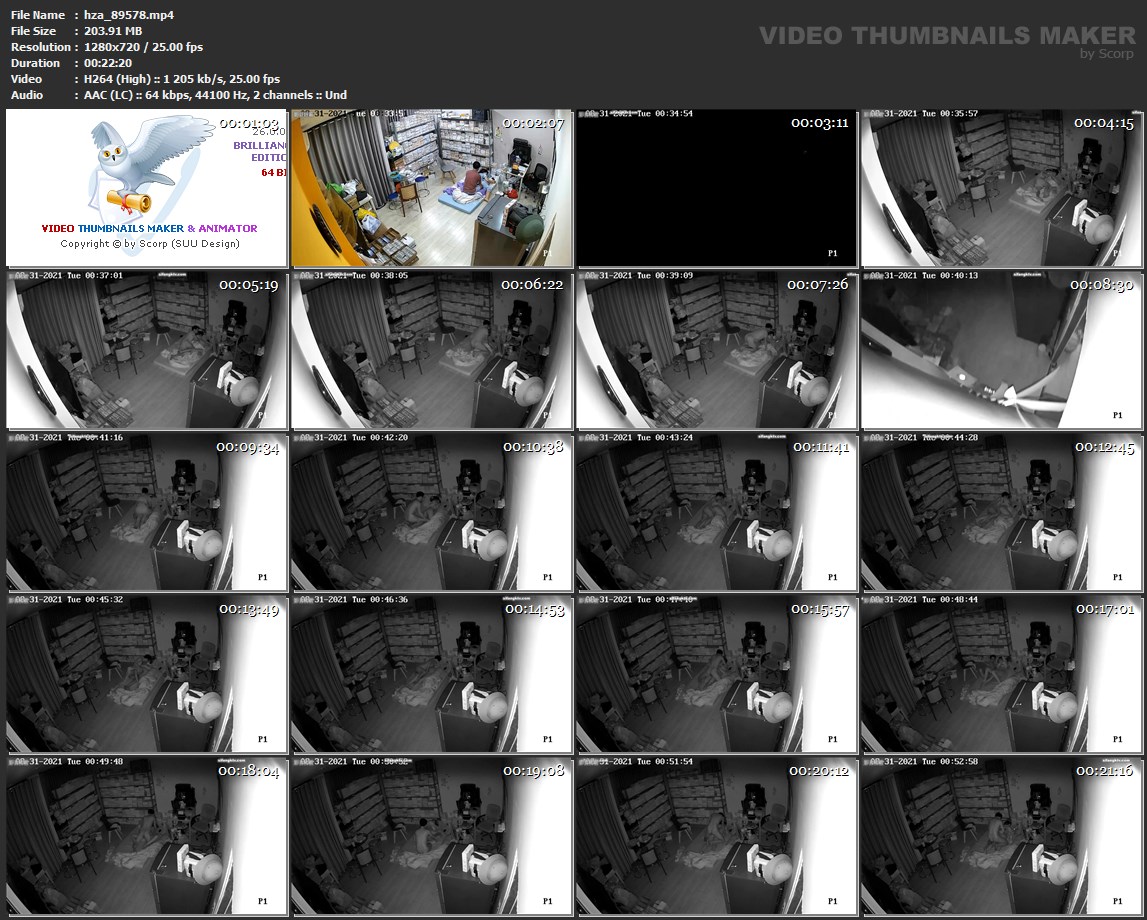This screenshot has height=920, width=1147.
Task: Select the thumbnail at timestamp 00:08:30
Action: pos(1001,349)
